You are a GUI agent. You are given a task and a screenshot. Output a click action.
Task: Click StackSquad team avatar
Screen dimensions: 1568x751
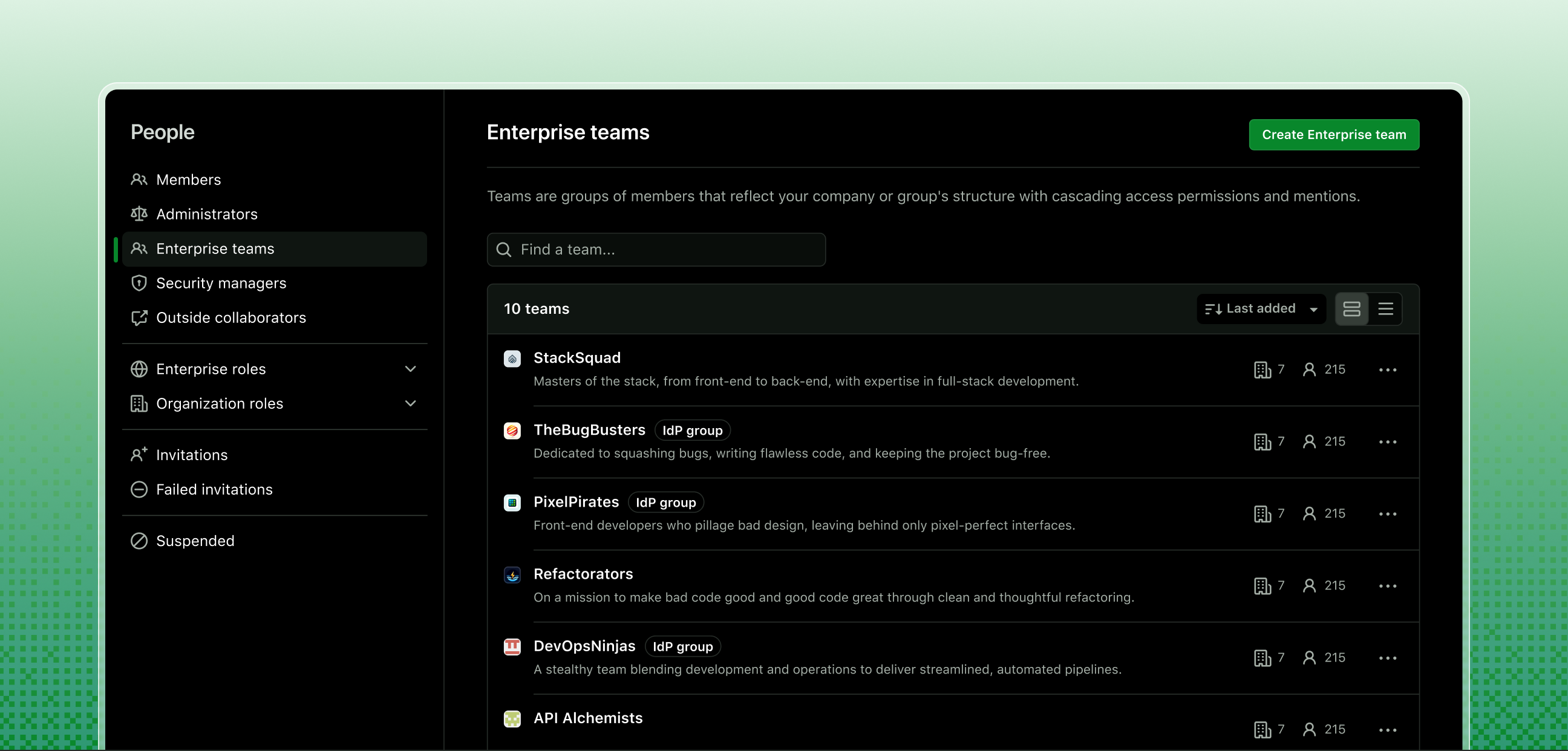[x=512, y=359]
